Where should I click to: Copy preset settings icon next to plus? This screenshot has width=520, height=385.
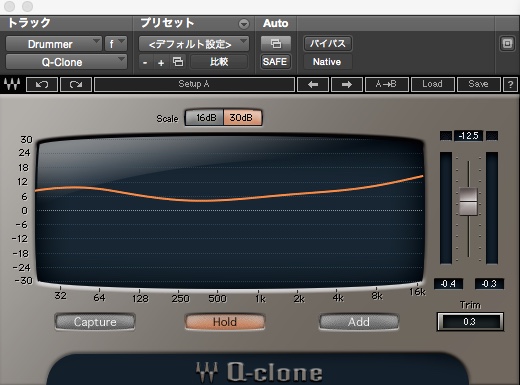[x=178, y=62]
